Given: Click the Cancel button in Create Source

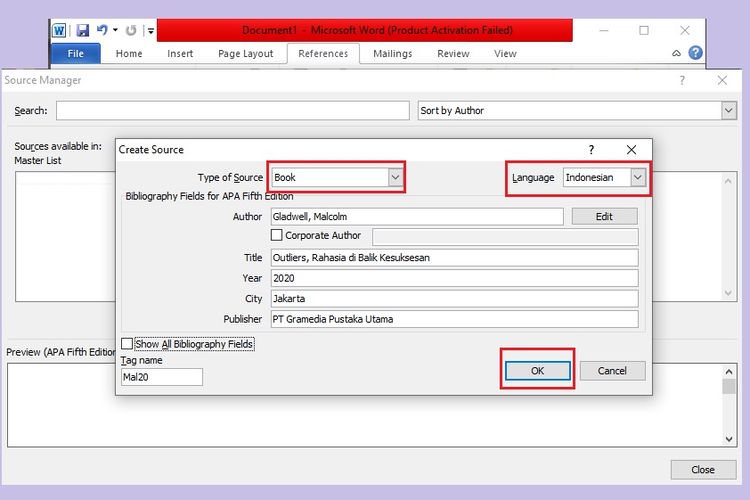Looking at the screenshot, I should click(612, 371).
